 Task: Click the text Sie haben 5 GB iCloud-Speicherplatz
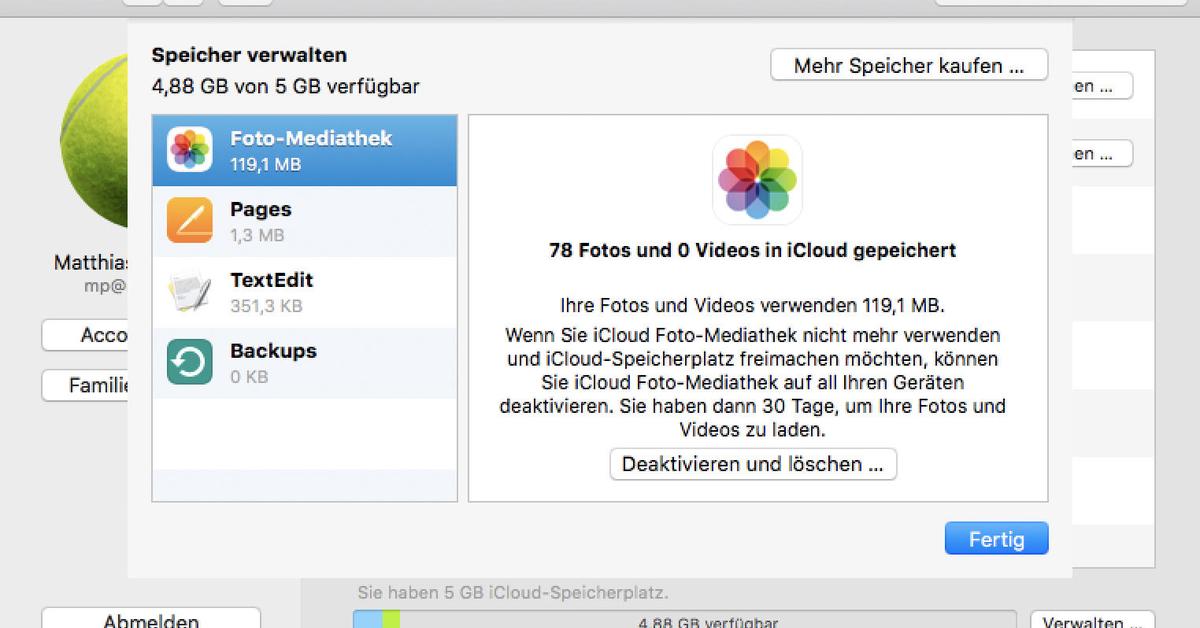[513, 593]
